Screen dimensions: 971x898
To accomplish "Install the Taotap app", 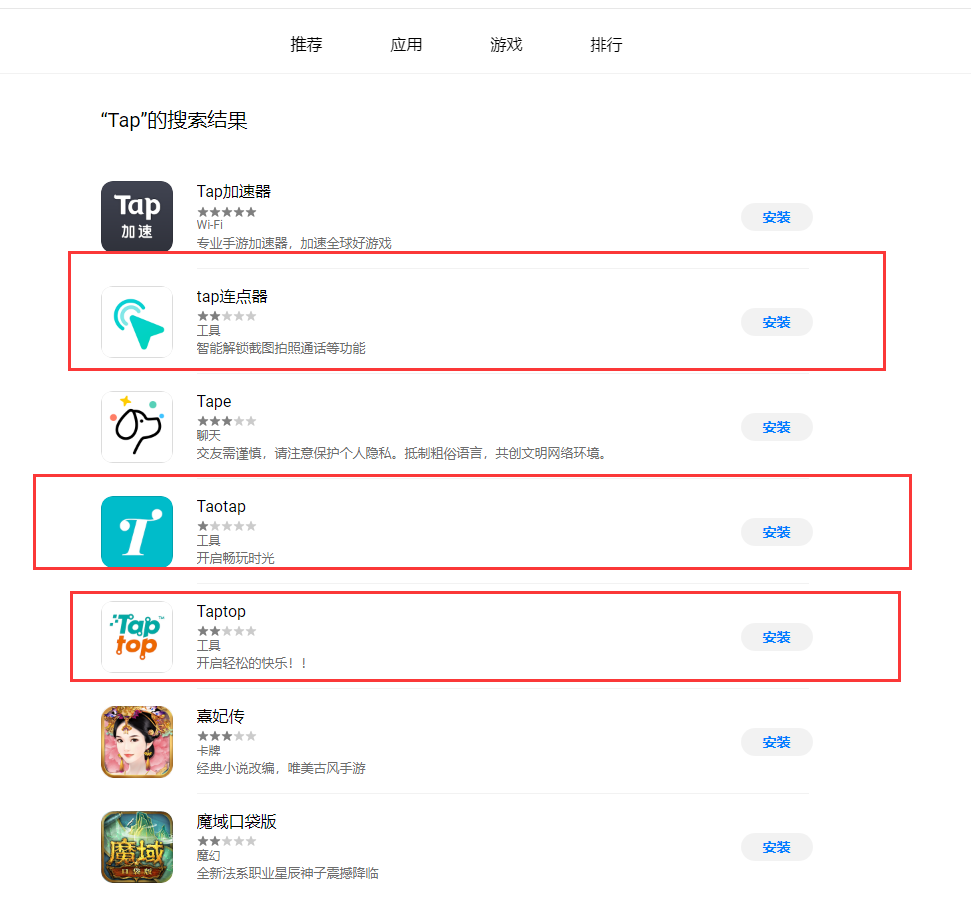I will point(777,532).
